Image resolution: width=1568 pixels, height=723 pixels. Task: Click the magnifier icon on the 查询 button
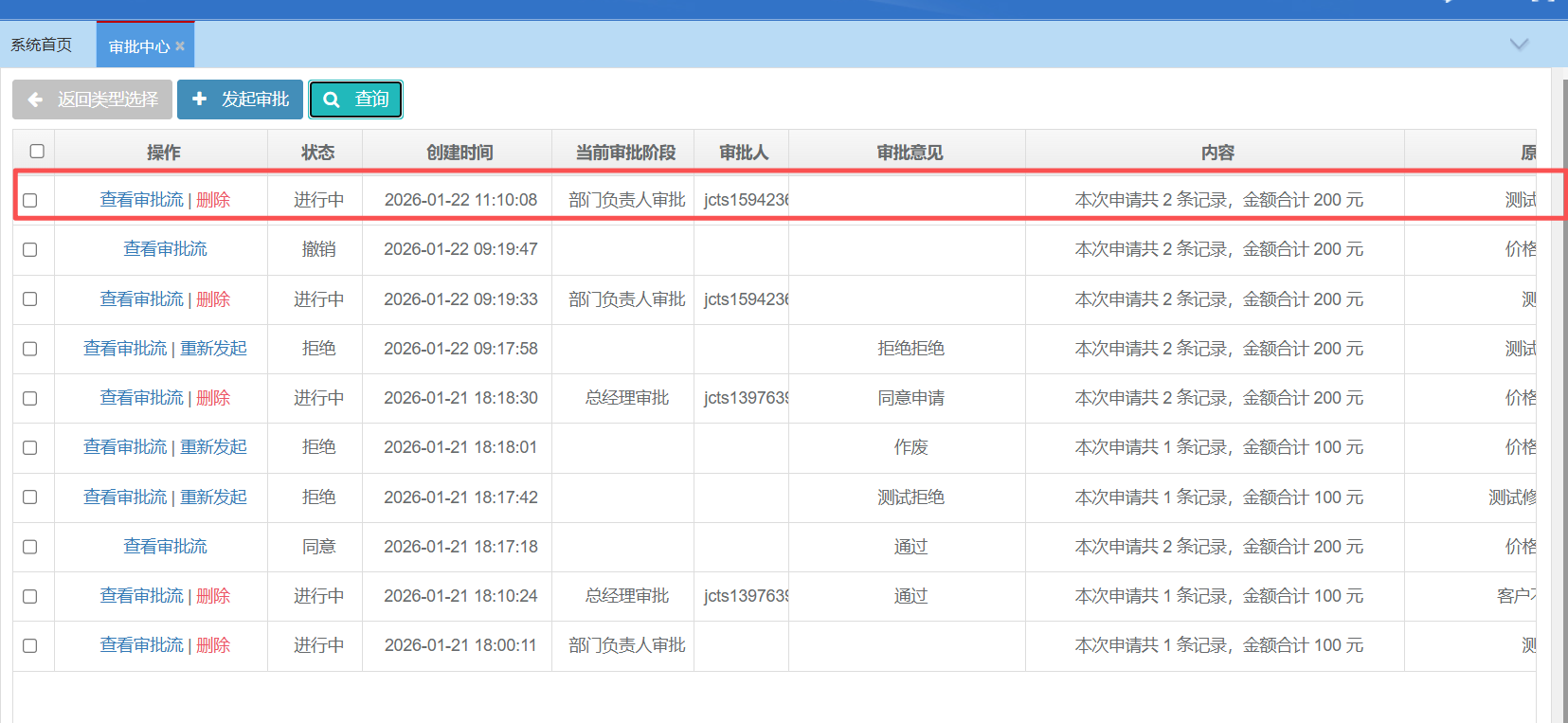pos(332,99)
